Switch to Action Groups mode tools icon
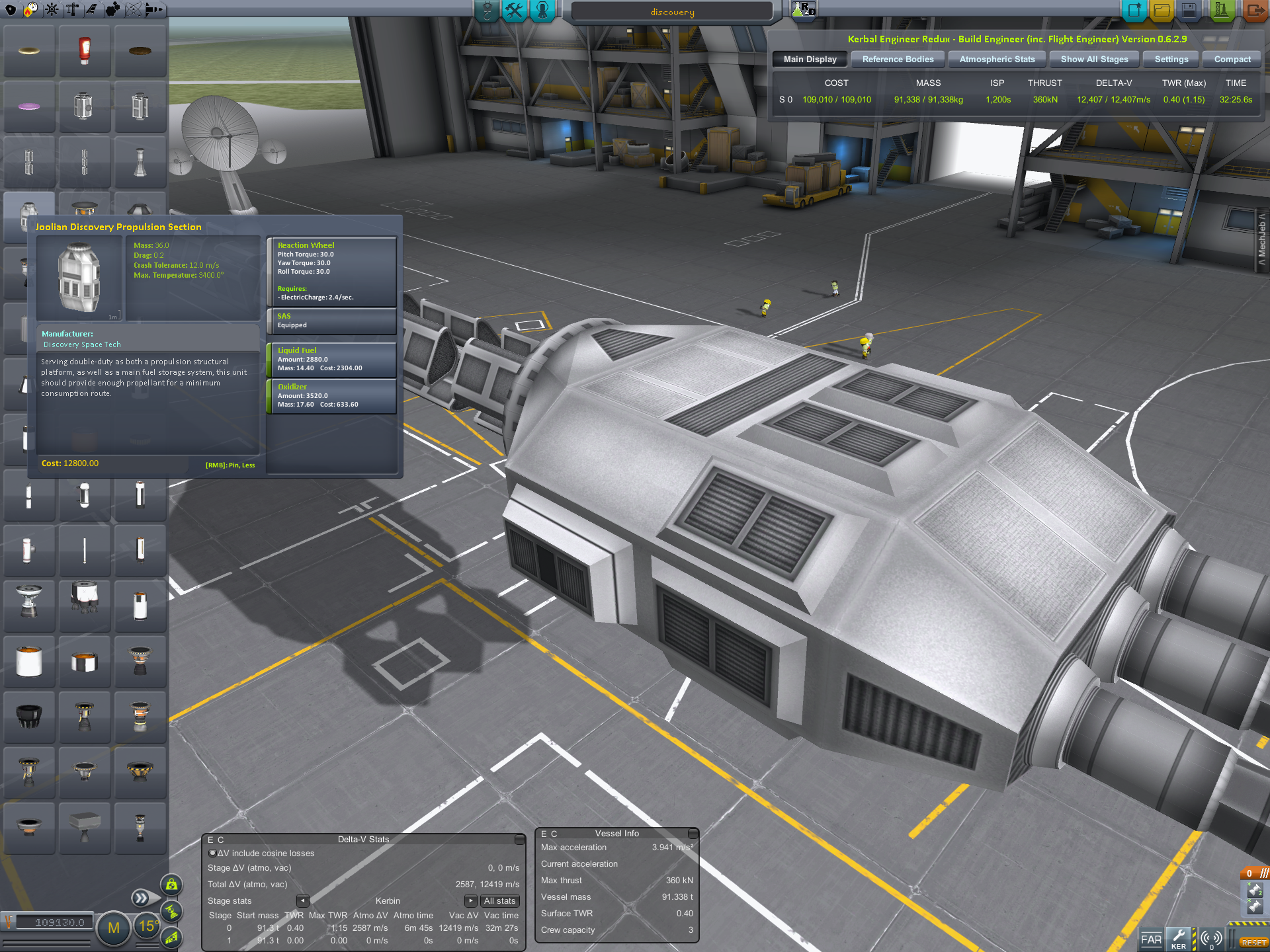Image resolution: width=1270 pixels, height=952 pixels. [515, 11]
